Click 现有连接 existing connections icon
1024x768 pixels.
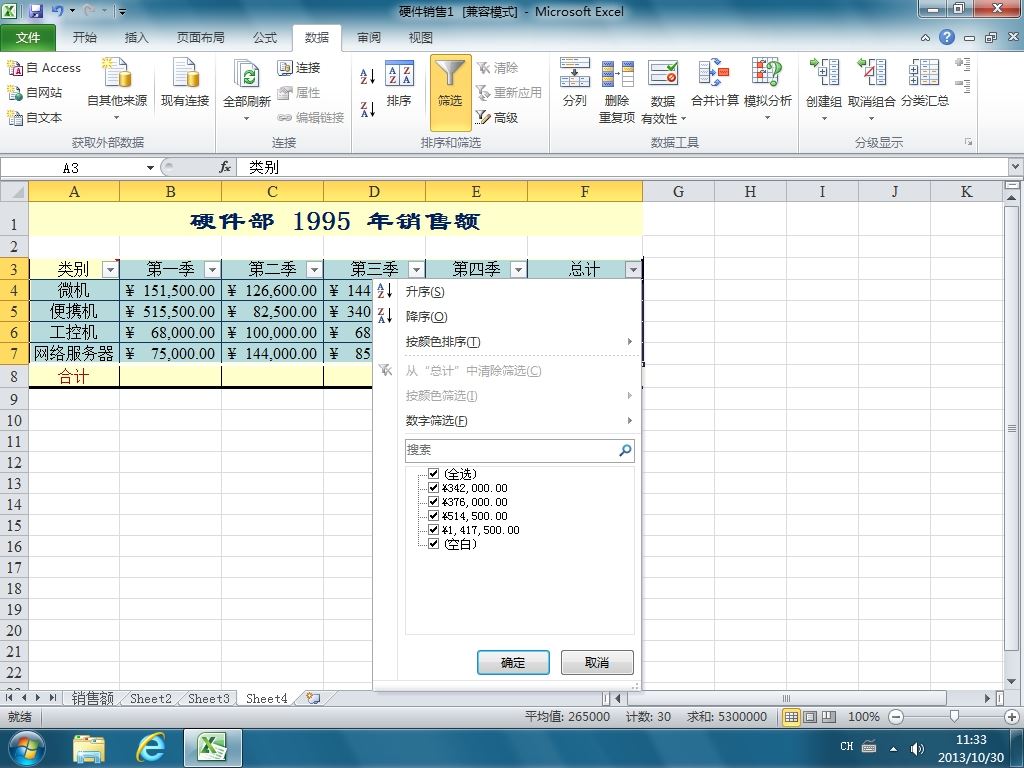point(185,72)
